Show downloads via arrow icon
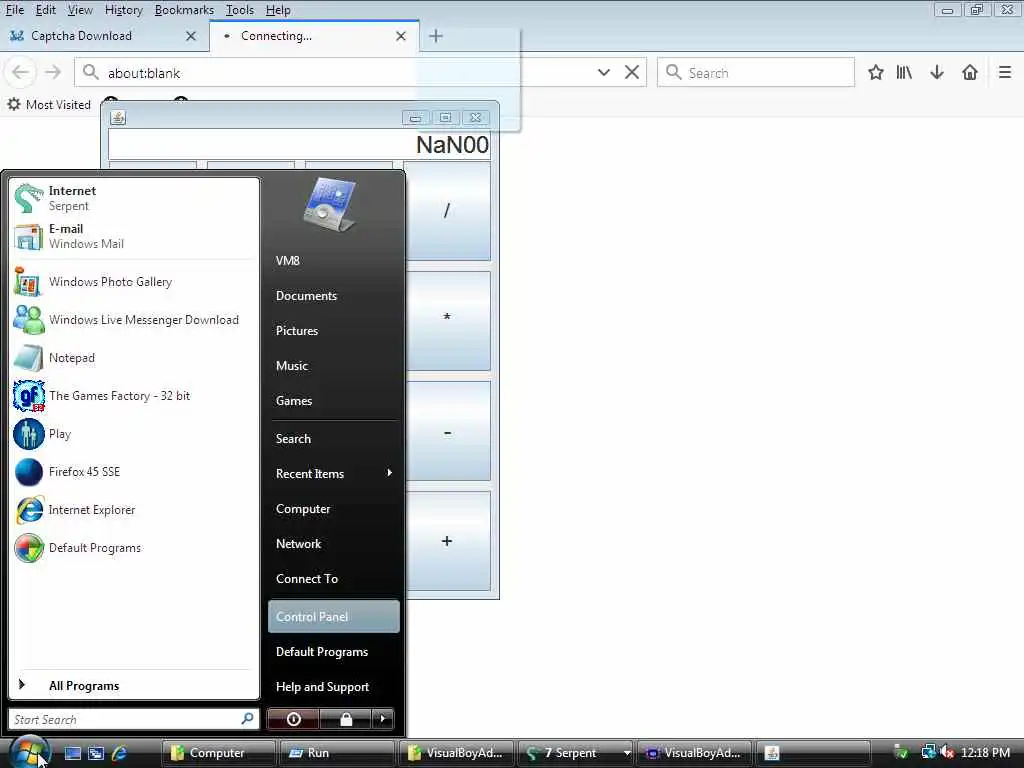The height and width of the screenshot is (768, 1024). coord(937,72)
